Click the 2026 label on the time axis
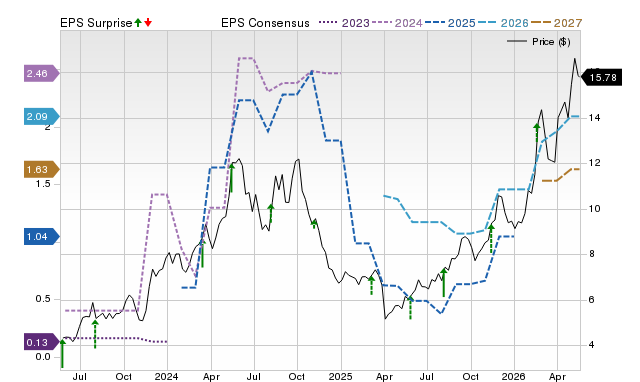Image resolution: width=640 pixels, height=382 pixels. (x=513, y=376)
